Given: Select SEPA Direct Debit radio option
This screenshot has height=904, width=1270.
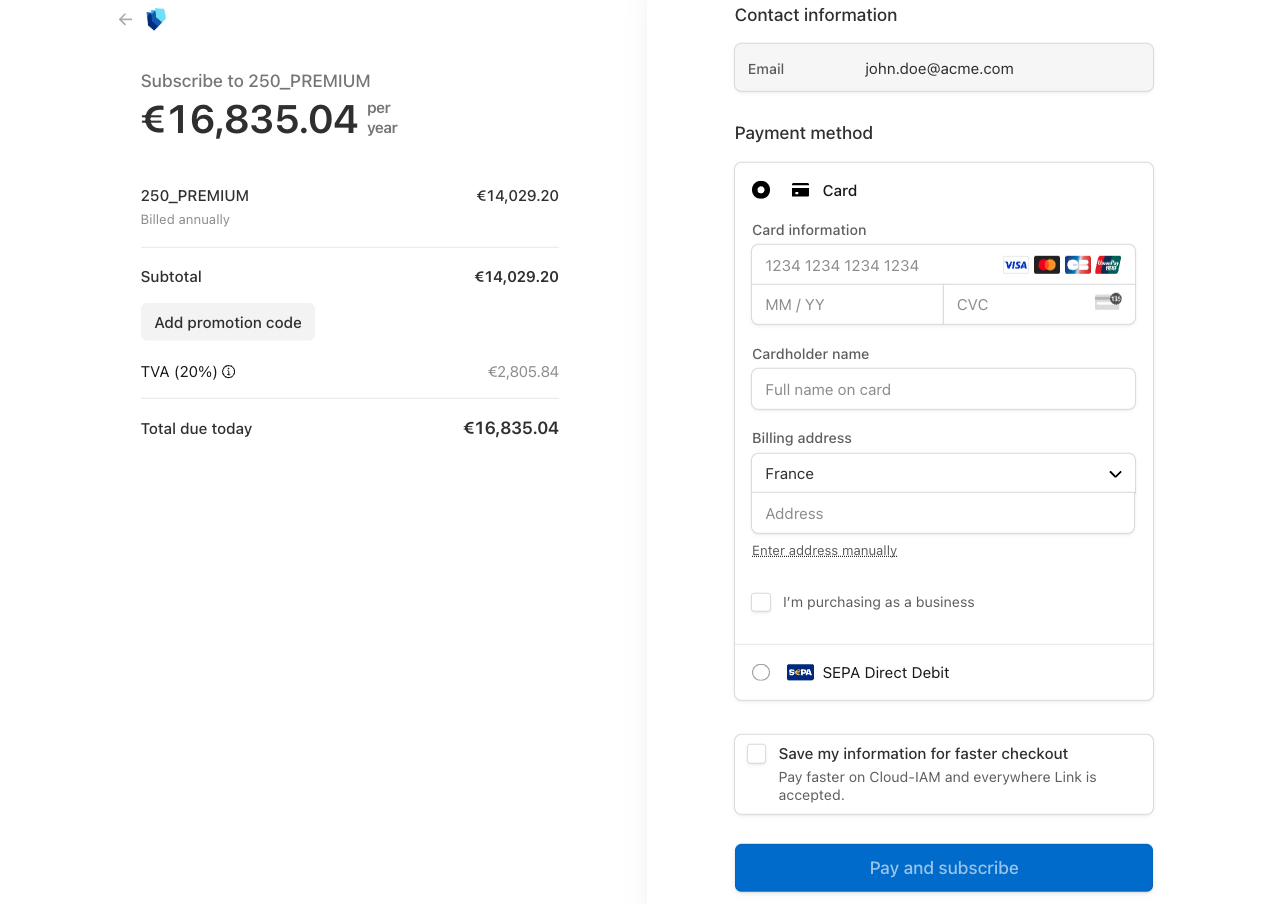Looking at the screenshot, I should click(761, 673).
